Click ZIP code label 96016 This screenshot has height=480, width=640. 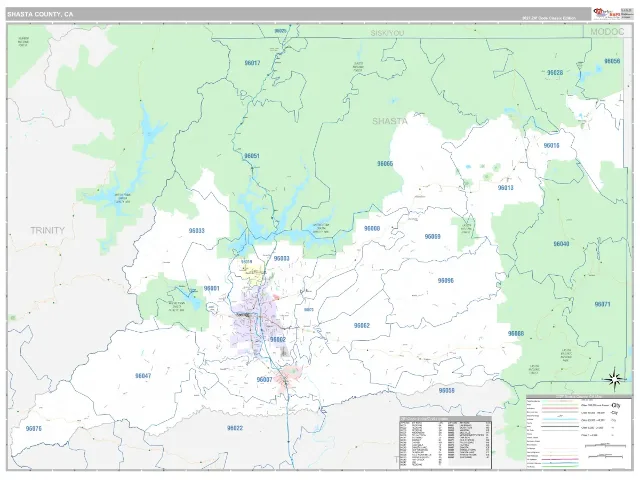(551, 145)
